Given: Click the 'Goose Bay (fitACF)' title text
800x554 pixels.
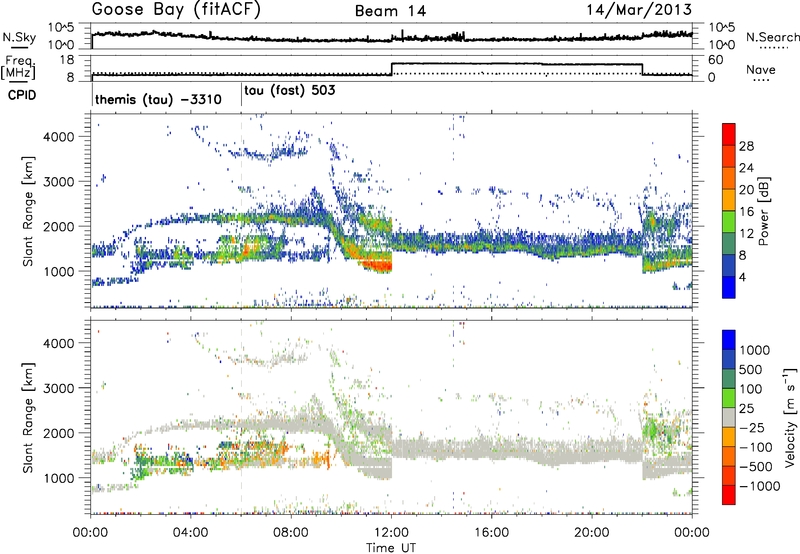Looking at the screenshot, I should coord(176,10).
